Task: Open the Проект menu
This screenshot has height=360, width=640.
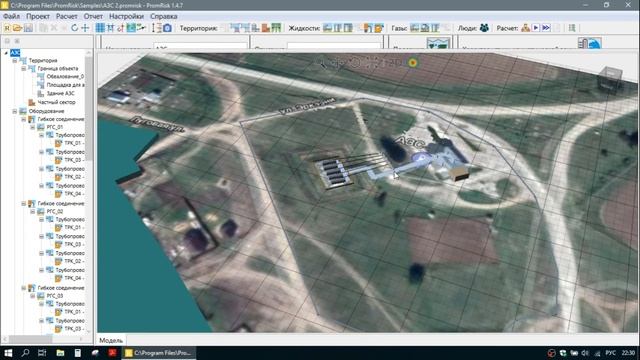Action: (x=38, y=16)
